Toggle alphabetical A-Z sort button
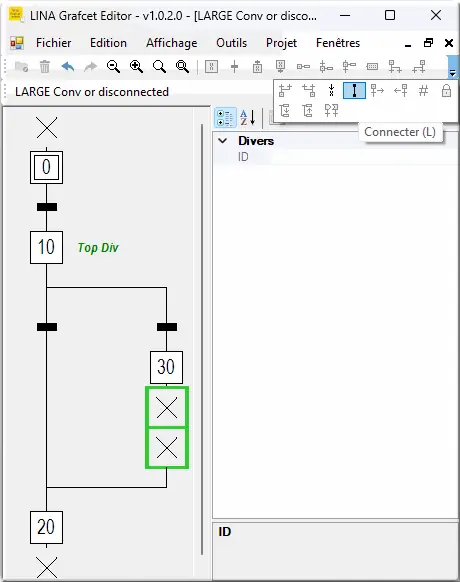The image size is (460, 582). pos(248,118)
